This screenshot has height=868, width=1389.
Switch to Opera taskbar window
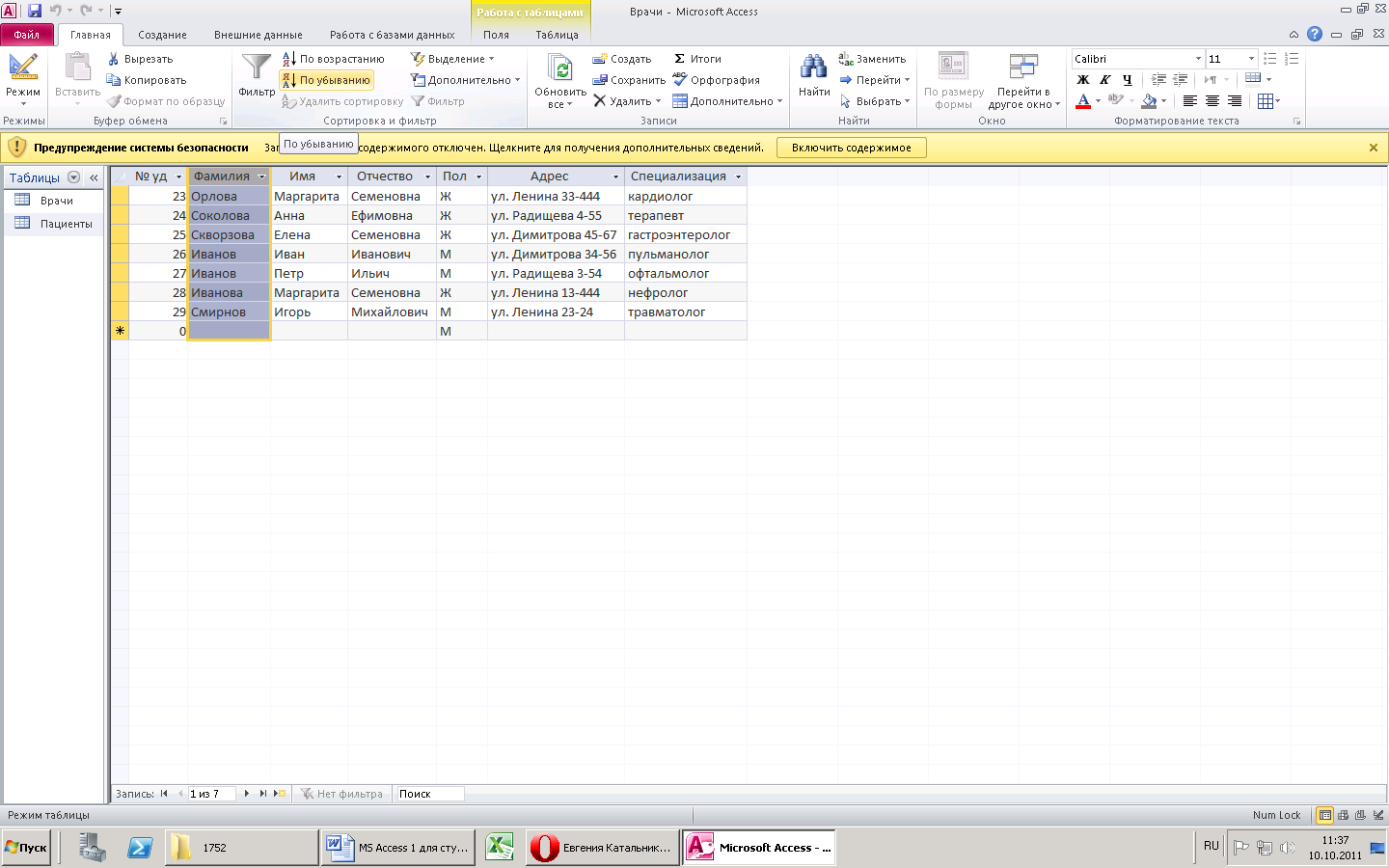[x=601, y=848]
